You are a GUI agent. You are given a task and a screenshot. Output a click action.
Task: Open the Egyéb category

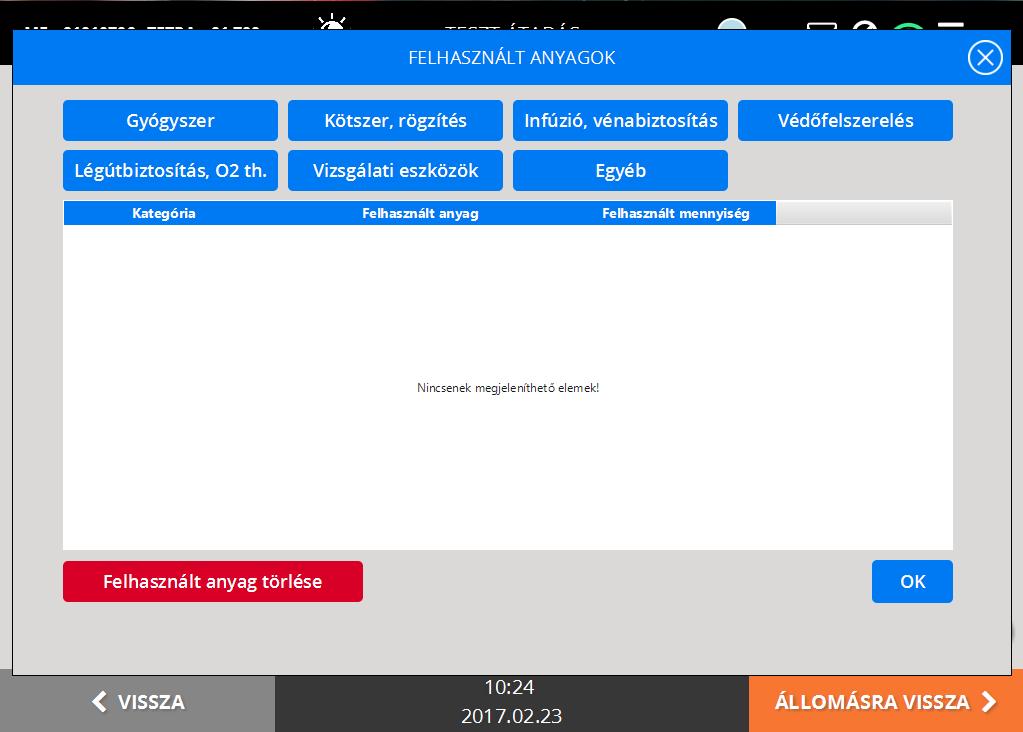[620, 171]
